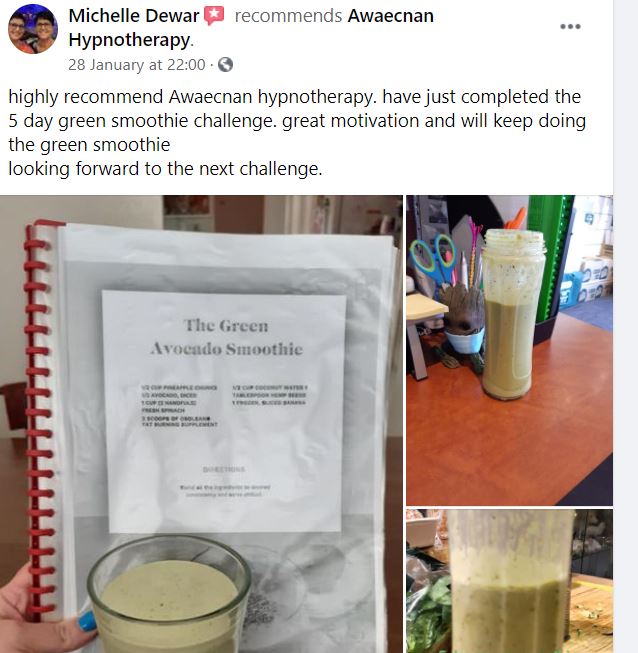638x653 pixels.
Task: Open the post options three-dot menu
Action: (570, 26)
